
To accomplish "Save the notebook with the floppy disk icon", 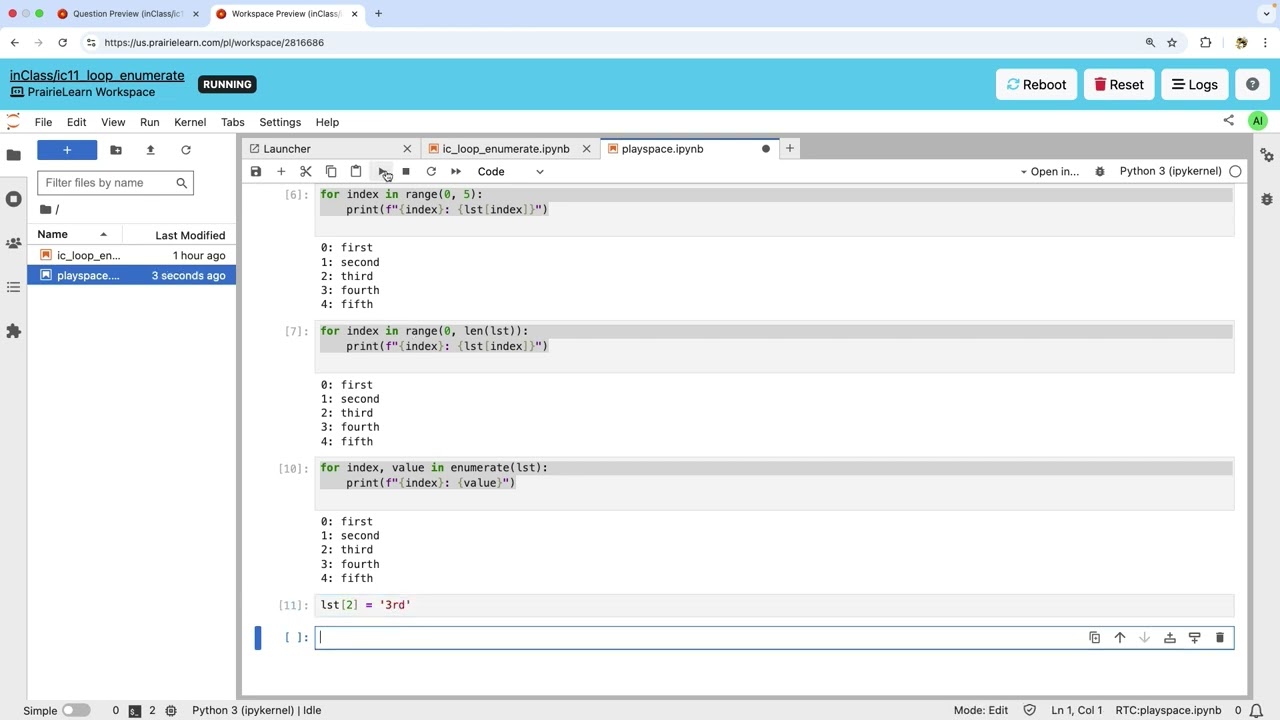I will tap(256, 172).
